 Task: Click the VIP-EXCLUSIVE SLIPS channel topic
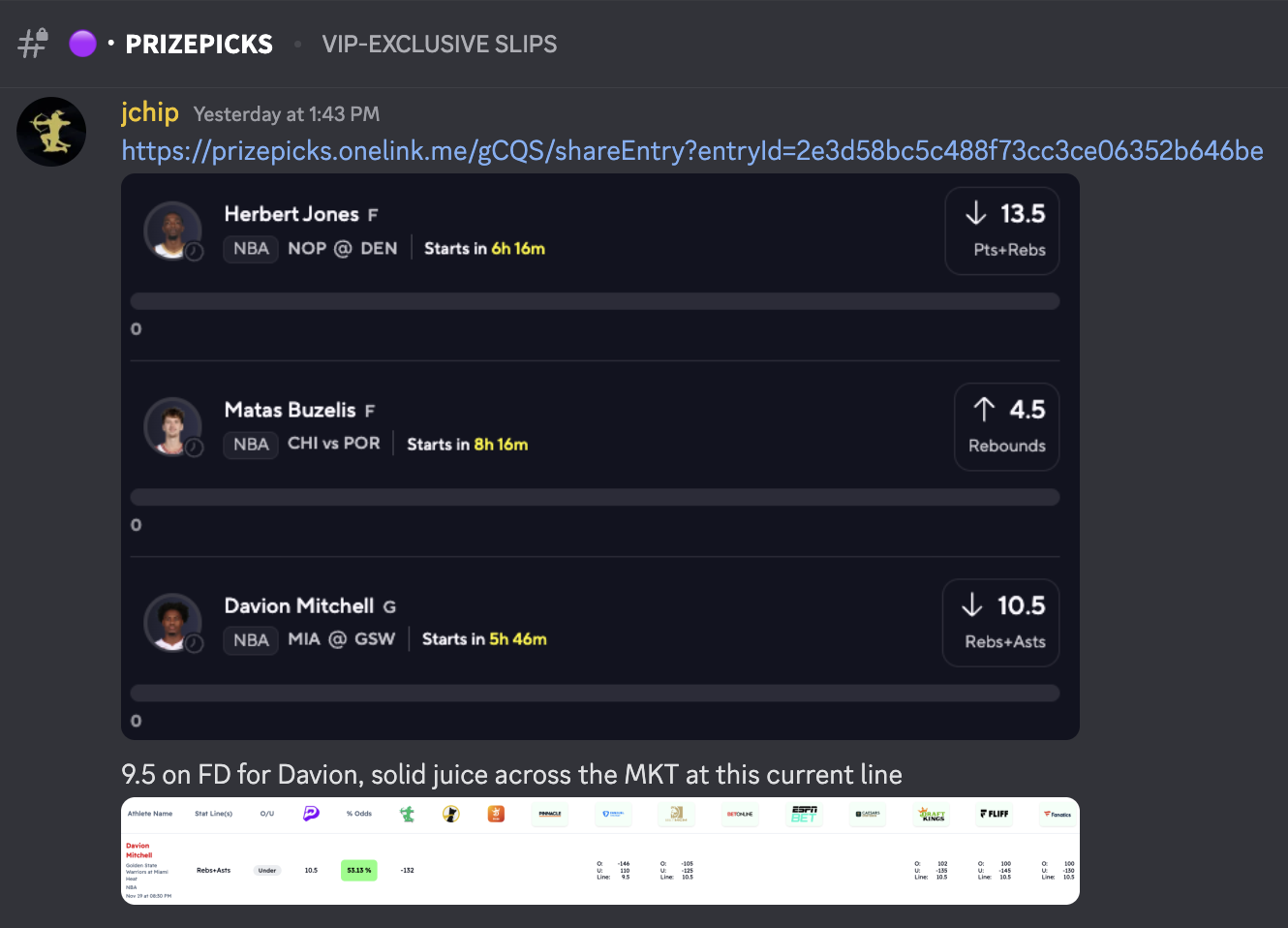(x=440, y=45)
